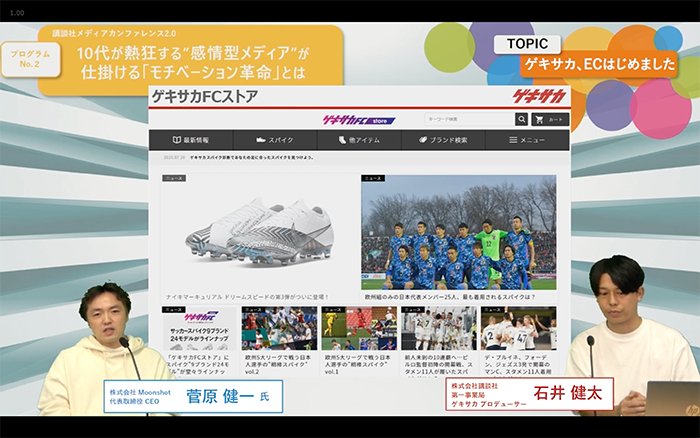Click the sock icon beside 他アイテム
This screenshot has width=700, height=438.
[342, 140]
